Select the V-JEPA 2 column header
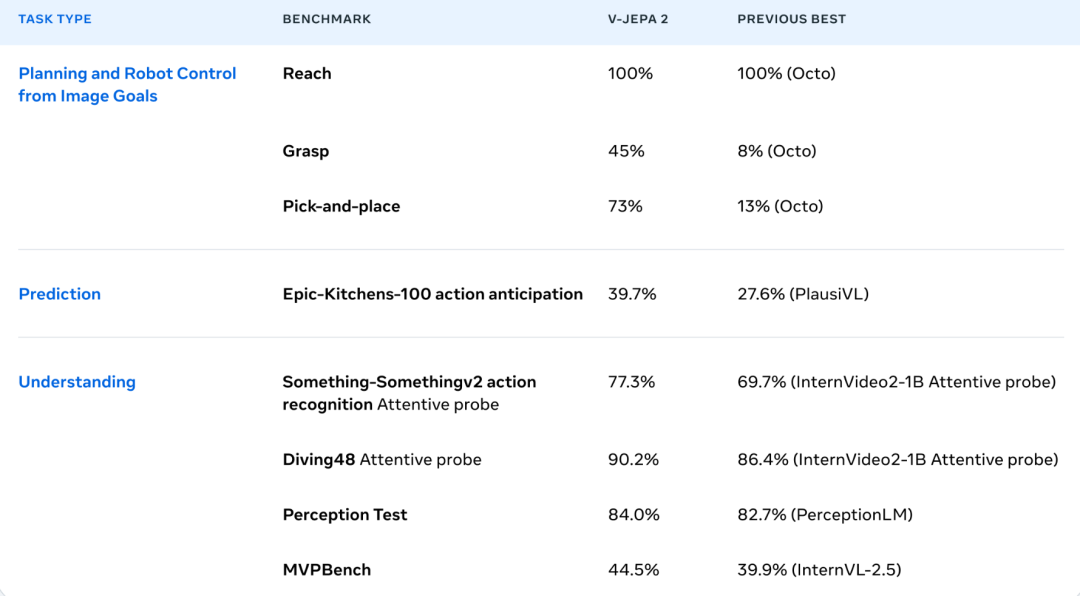 [638, 19]
